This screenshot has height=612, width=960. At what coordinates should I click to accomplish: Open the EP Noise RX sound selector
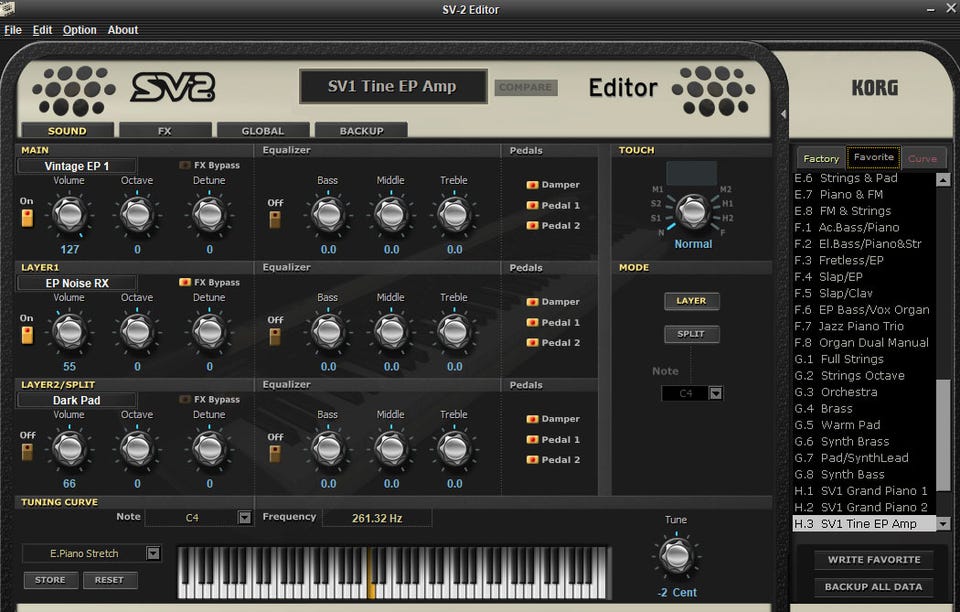77,283
